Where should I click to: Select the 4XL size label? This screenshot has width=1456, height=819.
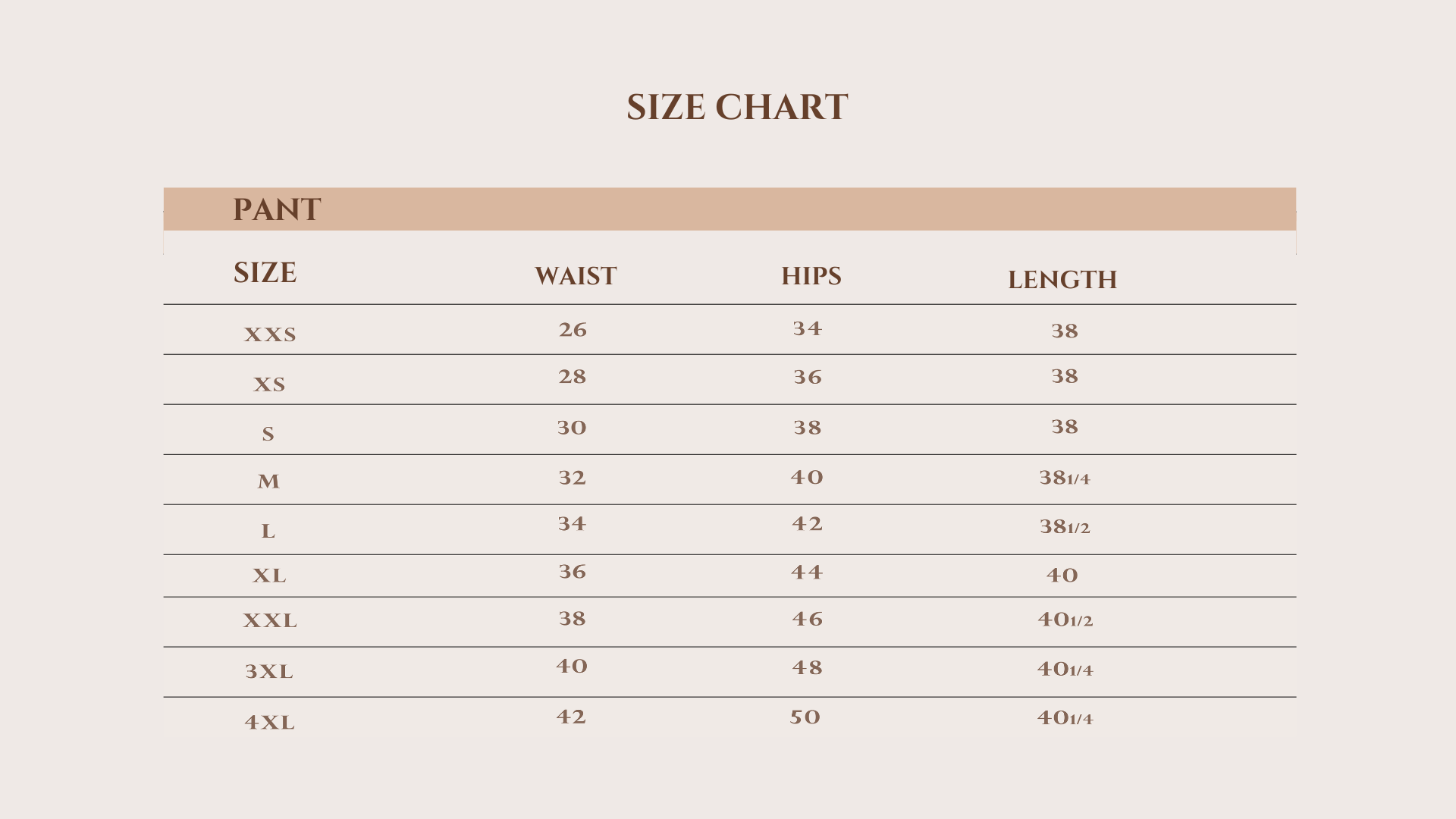269,722
